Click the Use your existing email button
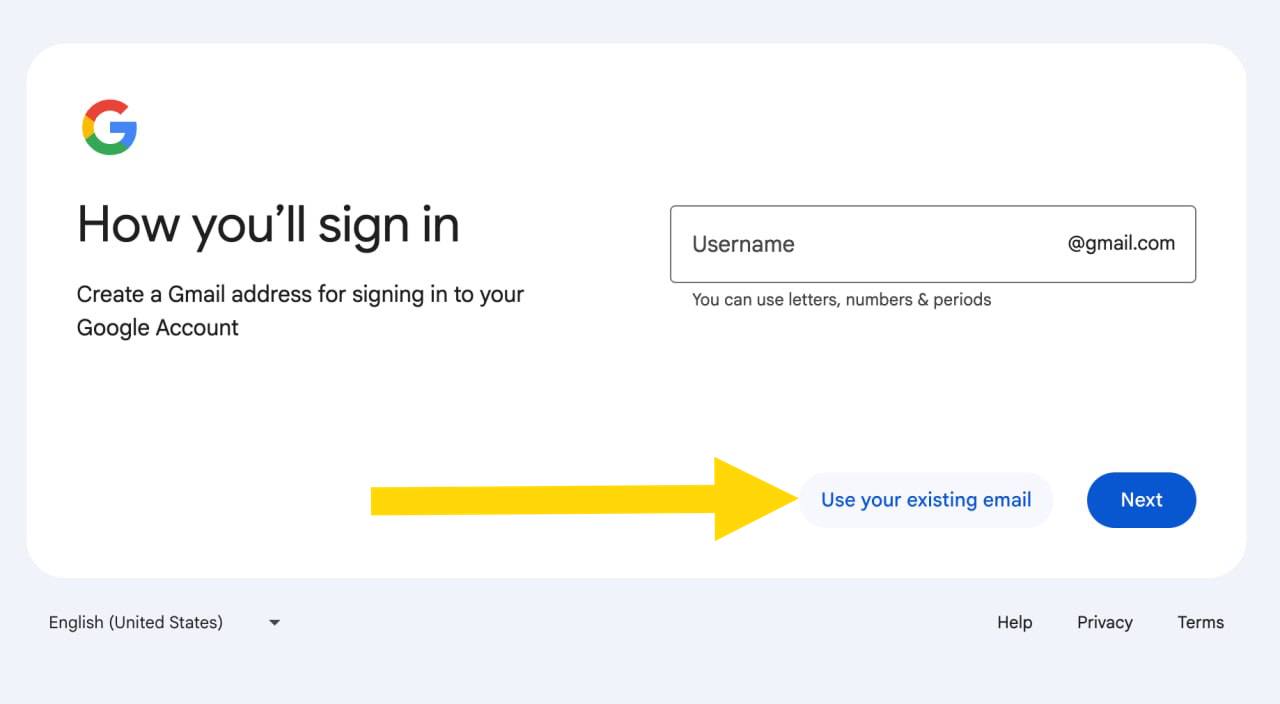Image resolution: width=1280 pixels, height=704 pixels. coord(925,500)
